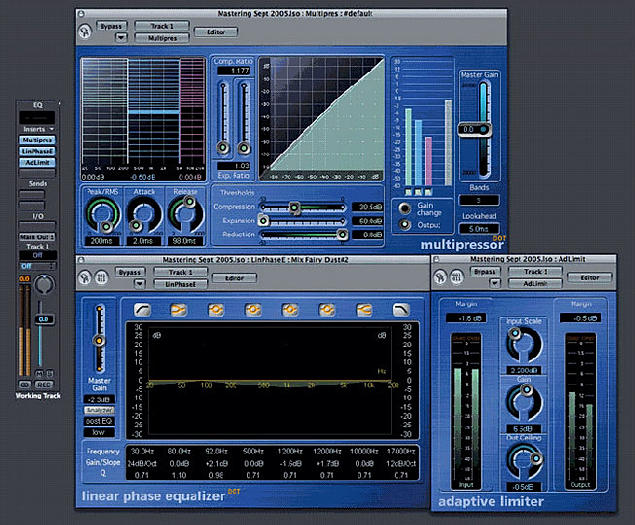Toggle the bell band icon above 500Hz column
The image size is (635, 525).
(x=253, y=310)
